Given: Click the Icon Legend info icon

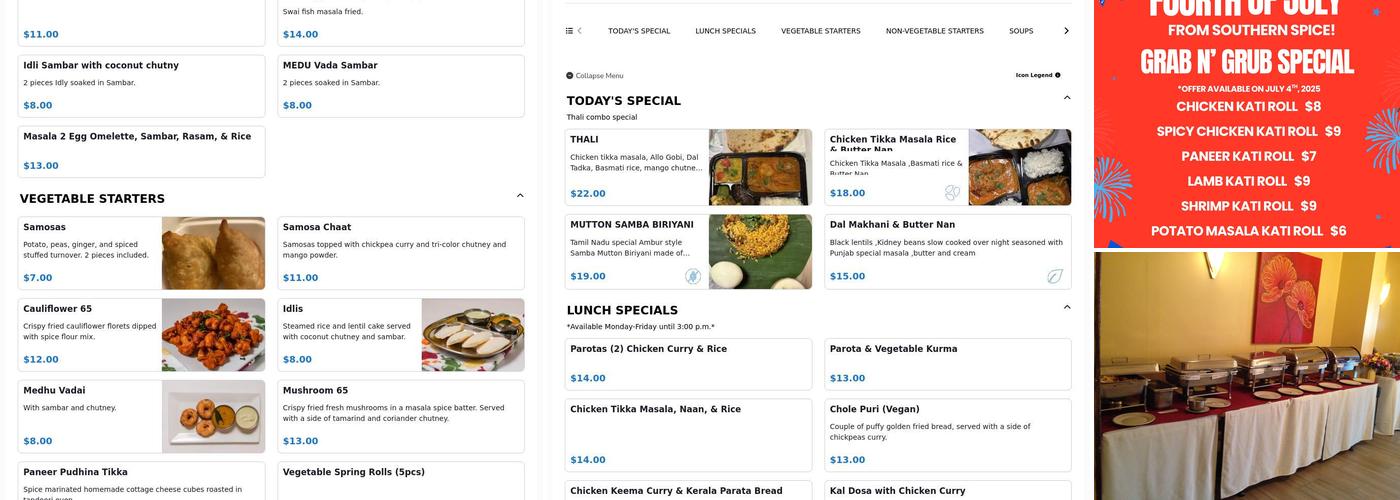Looking at the screenshot, I should click(x=1058, y=75).
